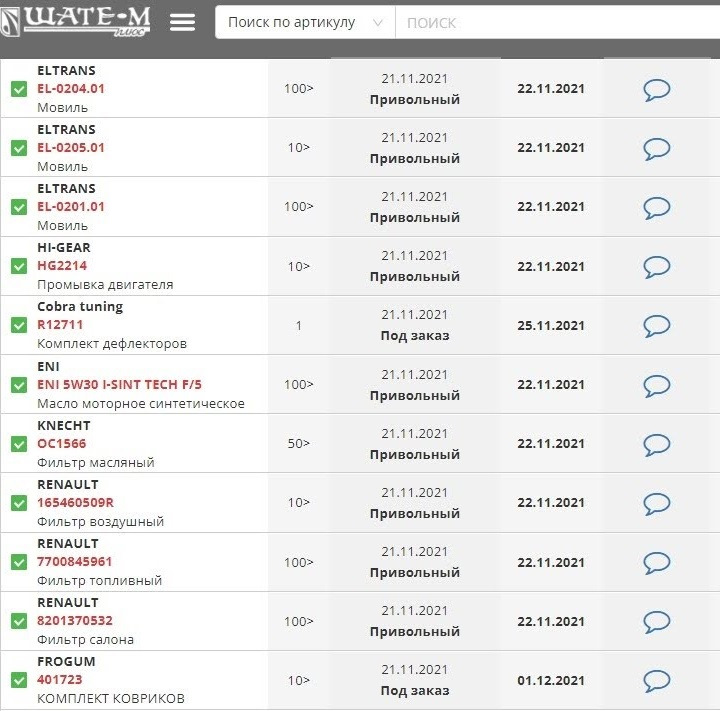Viewport: 720px width, 711px height.
Task: Expand the Поиск по артикулу dropdown
Action: 305,22
